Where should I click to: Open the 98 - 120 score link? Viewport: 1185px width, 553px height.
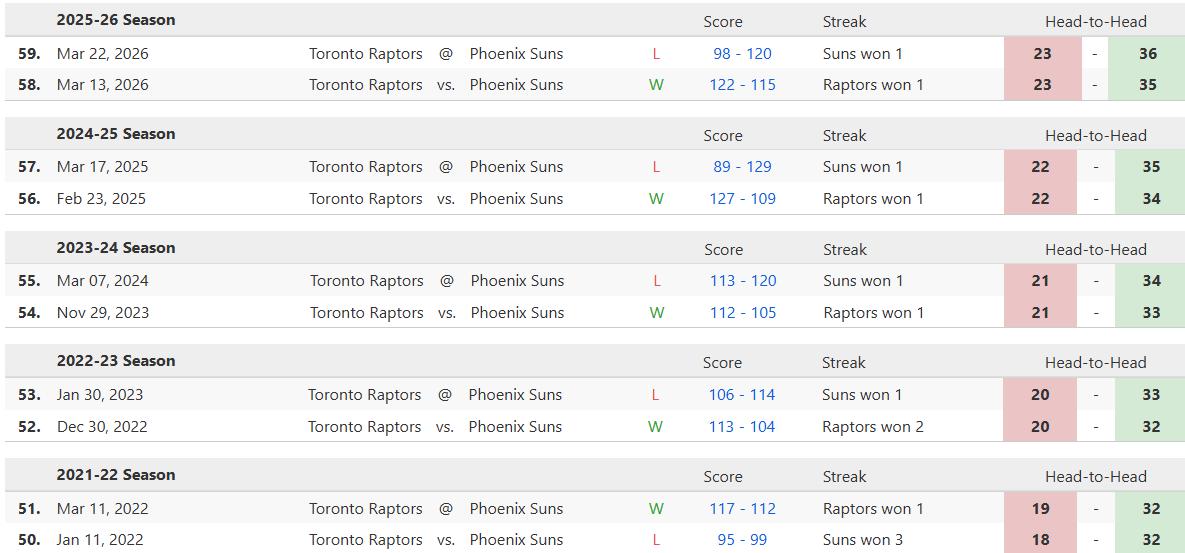pos(742,54)
